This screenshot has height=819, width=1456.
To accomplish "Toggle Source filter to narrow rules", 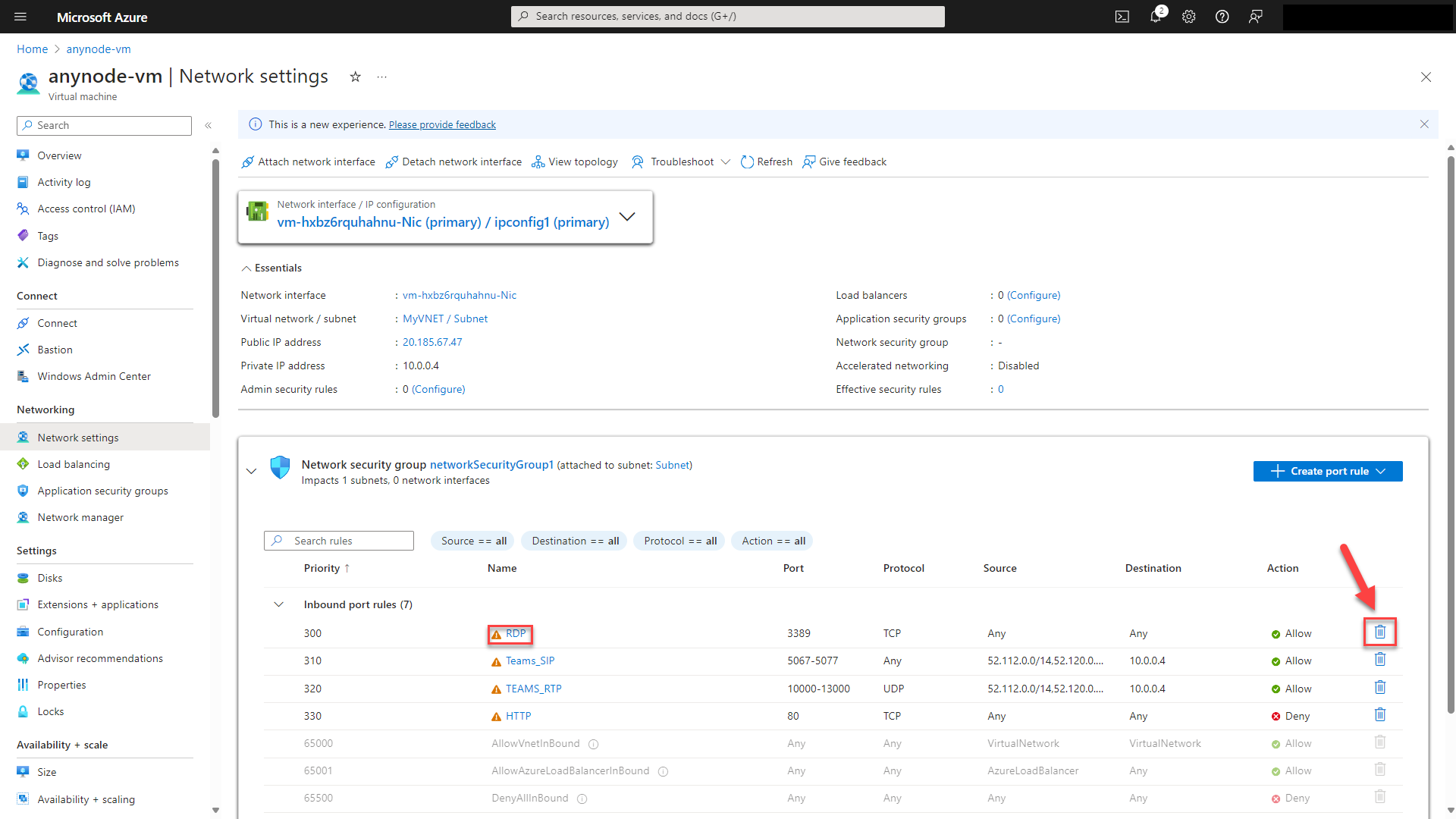I will (473, 540).
